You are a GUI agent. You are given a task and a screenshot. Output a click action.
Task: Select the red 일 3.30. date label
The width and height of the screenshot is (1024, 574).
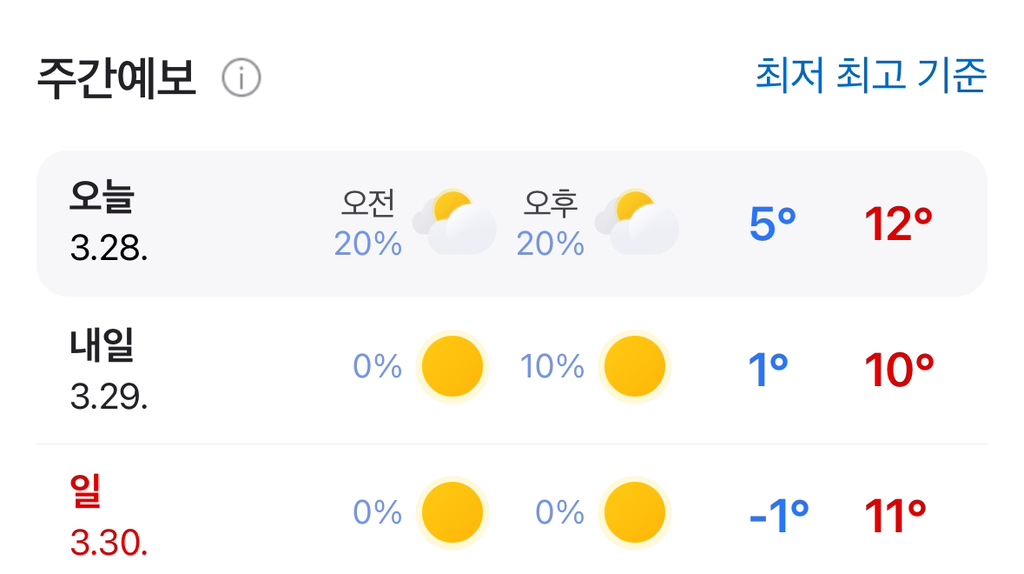[x=108, y=515]
